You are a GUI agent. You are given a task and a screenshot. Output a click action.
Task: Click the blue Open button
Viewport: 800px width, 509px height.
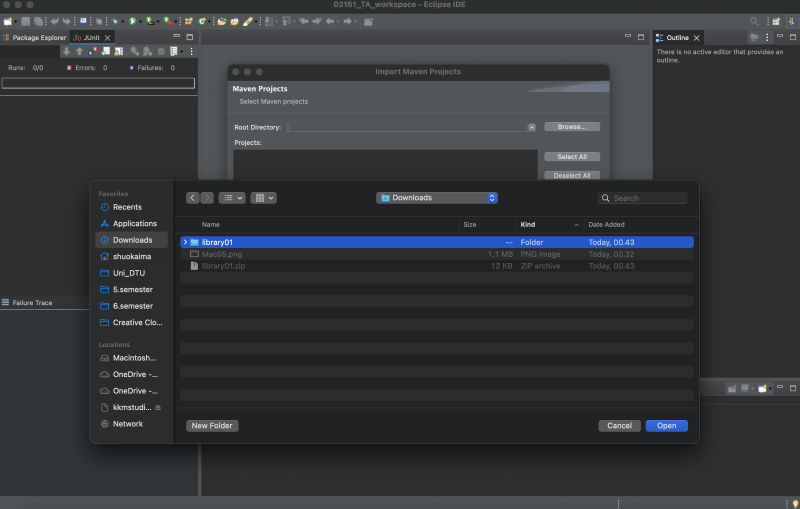pos(666,425)
